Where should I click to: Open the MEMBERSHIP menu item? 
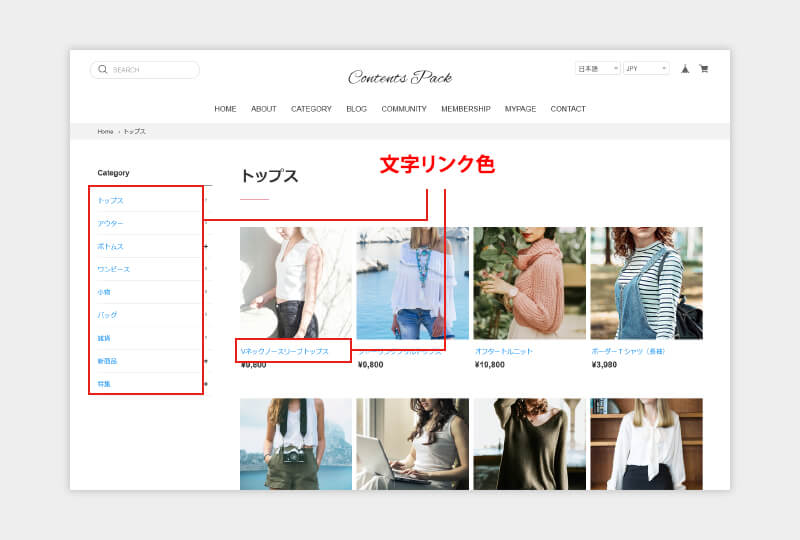(x=466, y=109)
